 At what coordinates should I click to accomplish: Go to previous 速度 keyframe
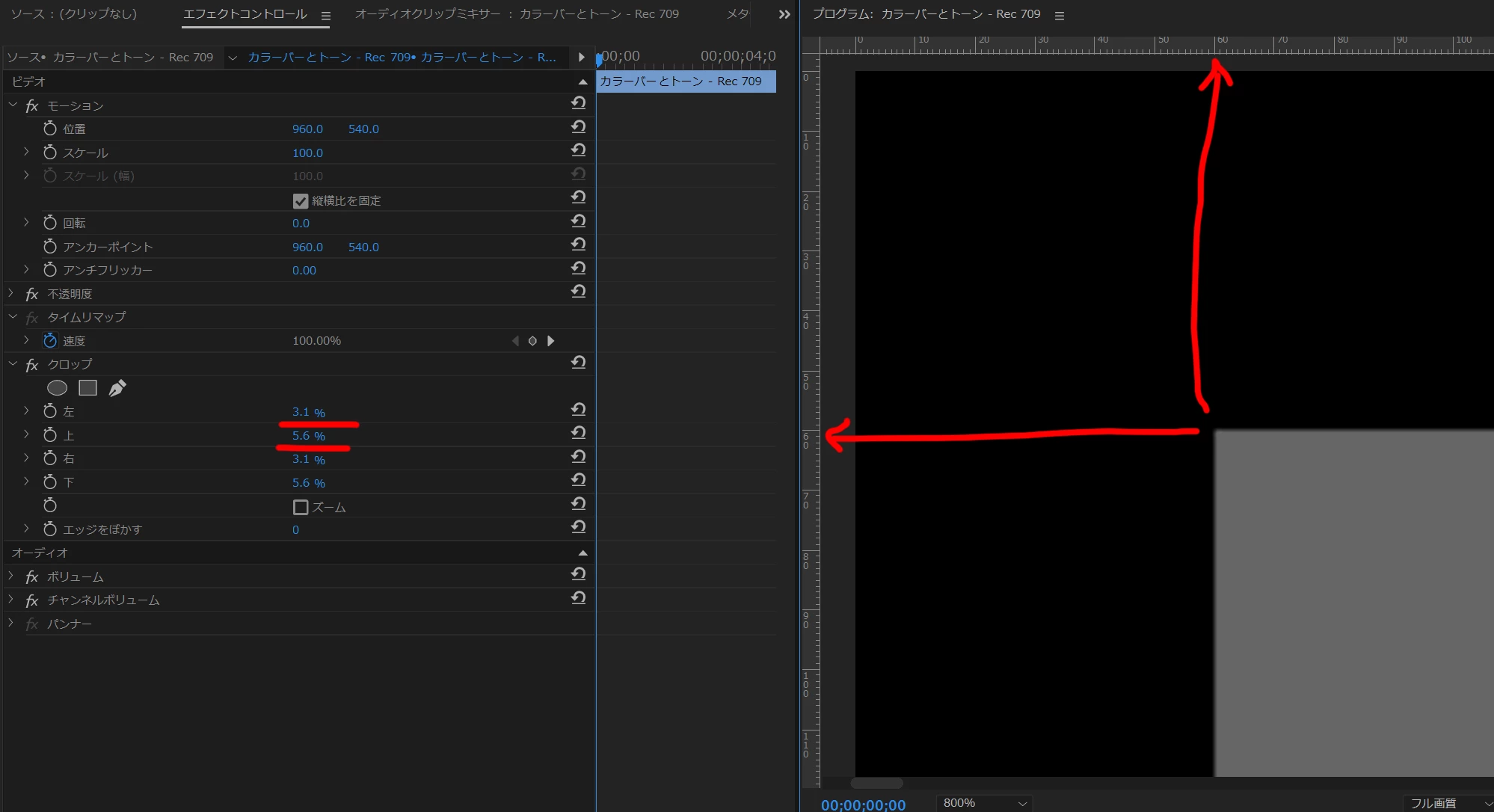515,341
